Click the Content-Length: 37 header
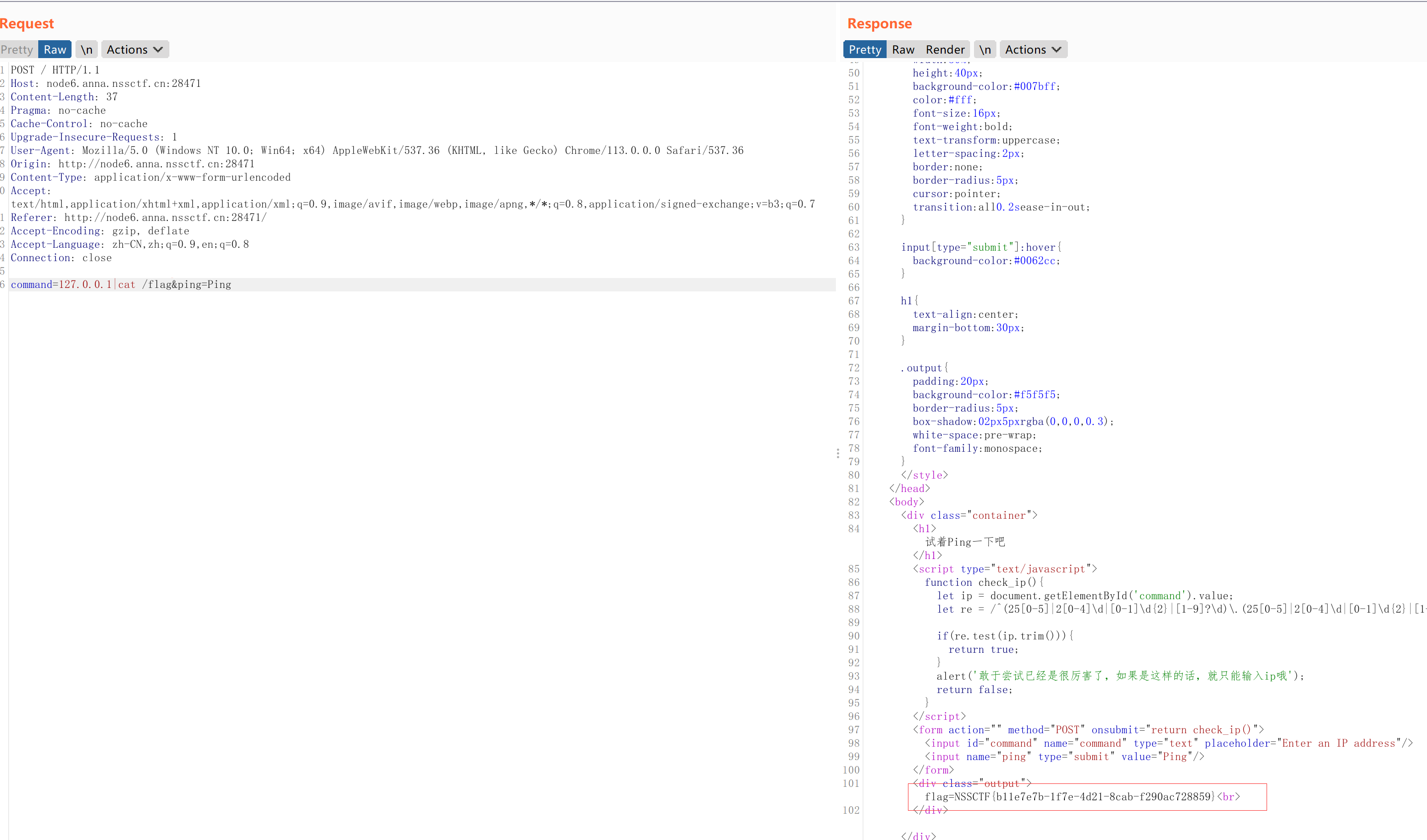This screenshot has height=840, width=1427. click(64, 97)
